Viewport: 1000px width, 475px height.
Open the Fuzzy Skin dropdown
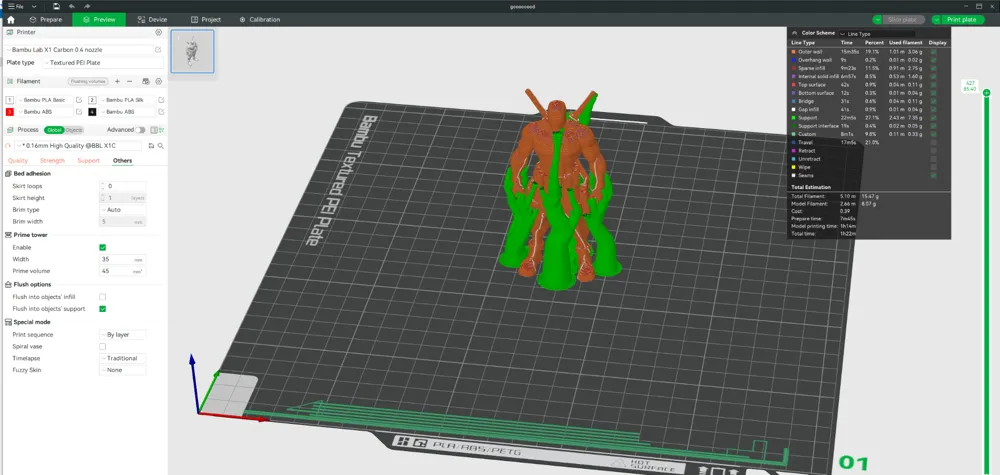point(122,370)
